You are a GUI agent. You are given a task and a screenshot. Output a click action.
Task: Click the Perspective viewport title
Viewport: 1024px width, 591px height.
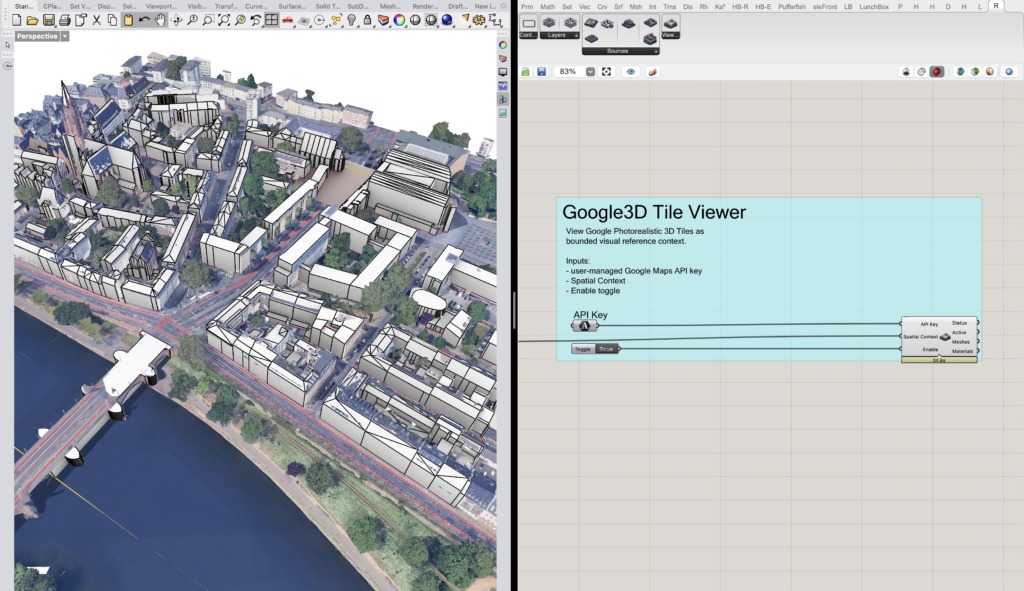pos(37,37)
